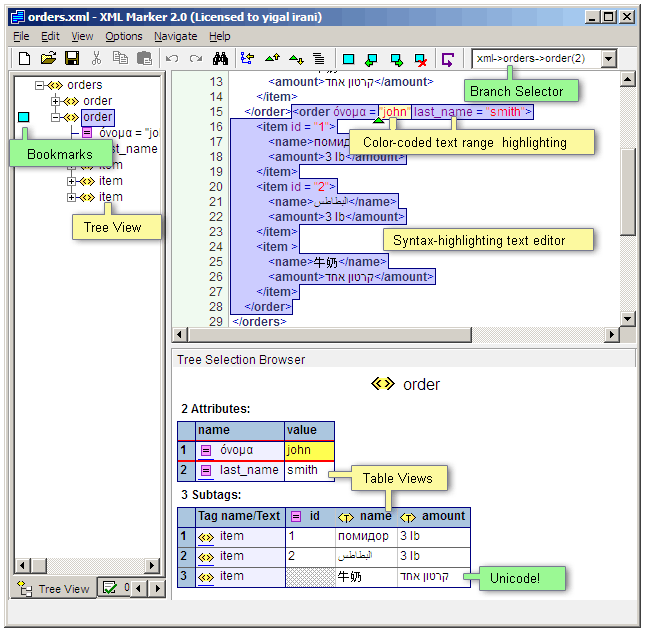Image resolution: width=645 pixels, height=632 pixels.
Task: Select the john attribute value cell
Action: [308, 450]
